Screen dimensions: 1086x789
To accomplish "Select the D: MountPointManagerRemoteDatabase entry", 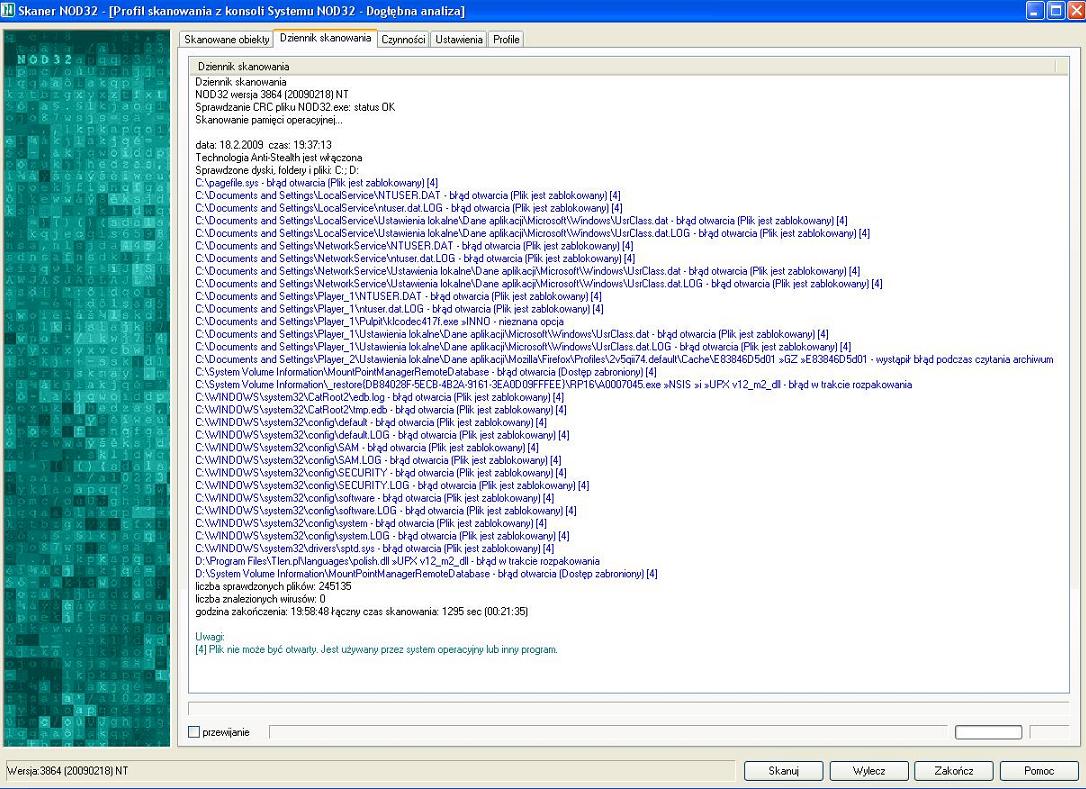I will (x=427, y=574).
